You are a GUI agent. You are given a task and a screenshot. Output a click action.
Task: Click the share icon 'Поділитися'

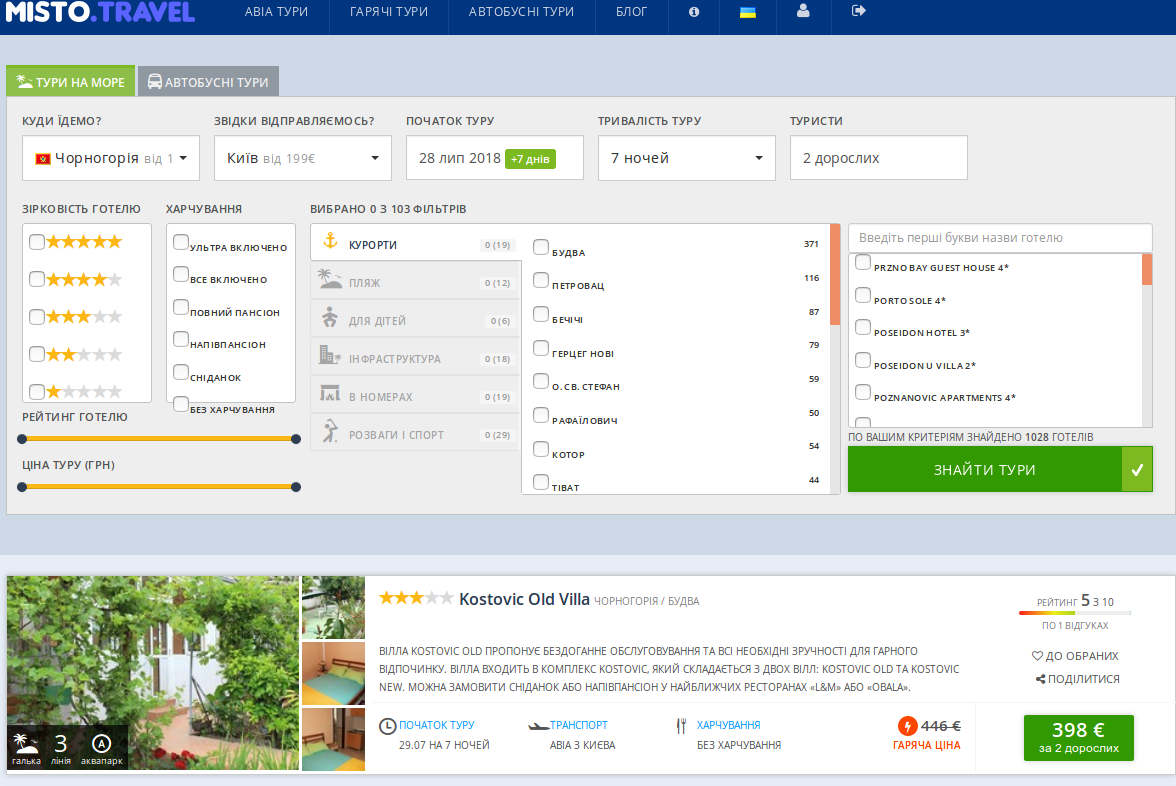(x=1041, y=679)
